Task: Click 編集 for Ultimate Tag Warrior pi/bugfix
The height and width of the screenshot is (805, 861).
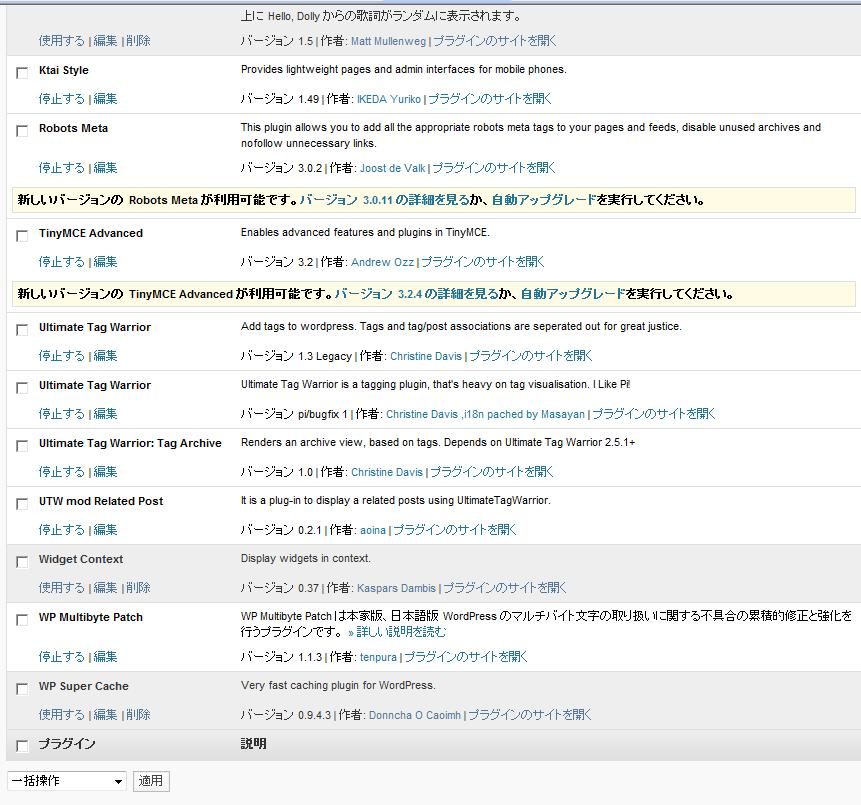Action: pos(105,414)
